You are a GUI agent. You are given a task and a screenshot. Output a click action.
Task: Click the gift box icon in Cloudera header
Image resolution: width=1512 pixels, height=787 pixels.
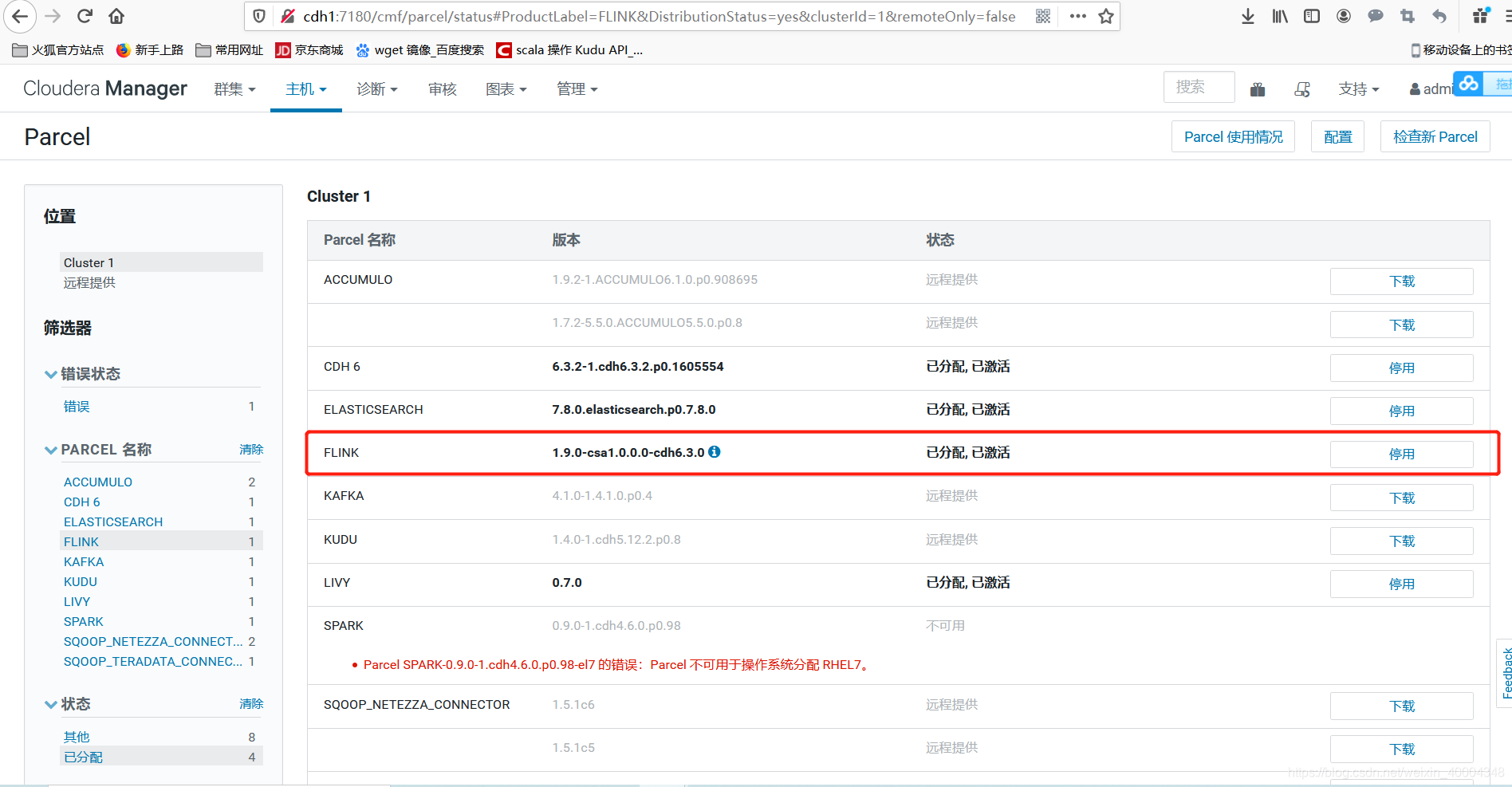pos(1258,89)
